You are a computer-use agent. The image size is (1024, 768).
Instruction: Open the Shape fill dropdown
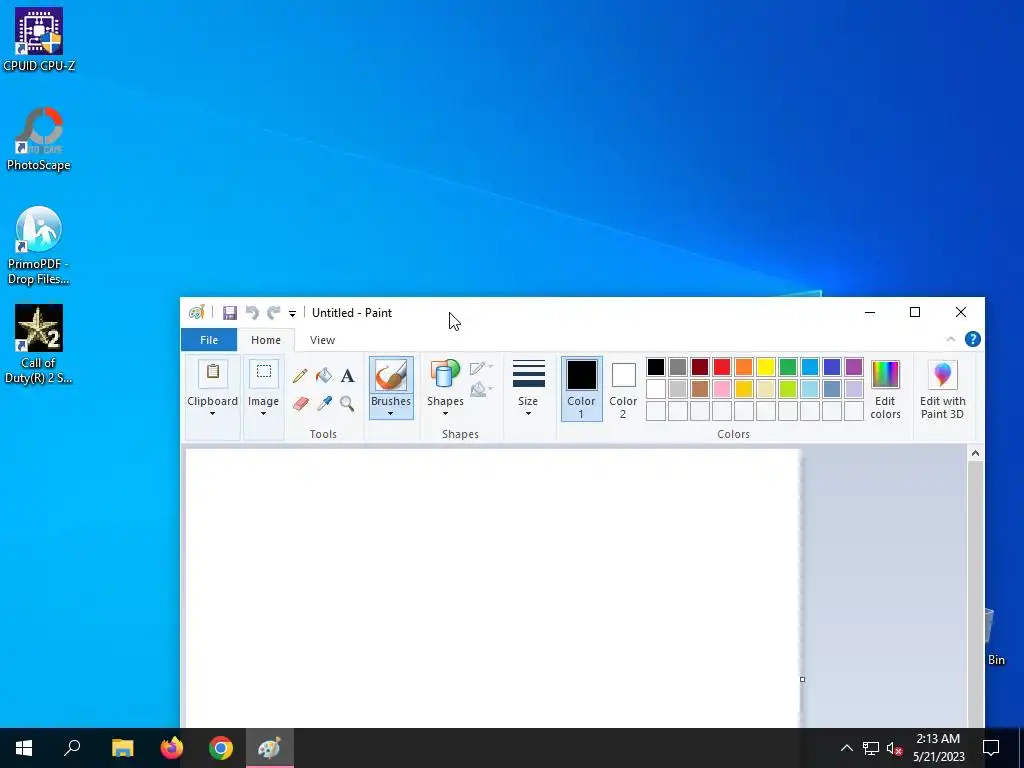(x=481, y=390)
